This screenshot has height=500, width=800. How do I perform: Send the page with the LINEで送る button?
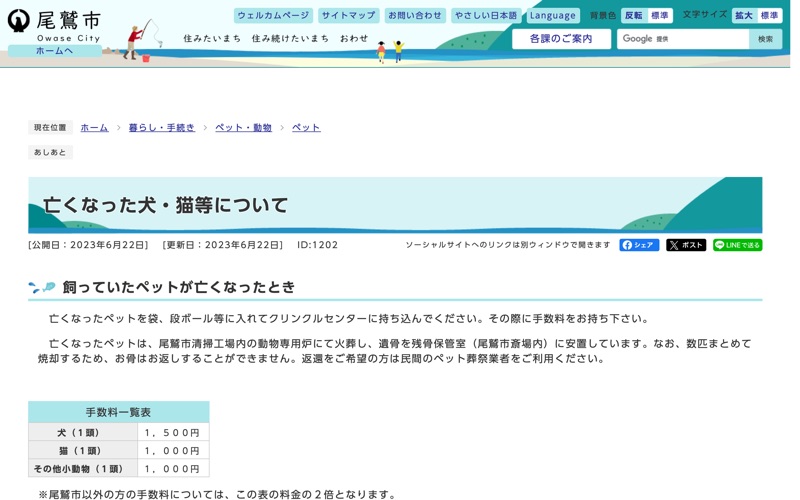point(737,245)
